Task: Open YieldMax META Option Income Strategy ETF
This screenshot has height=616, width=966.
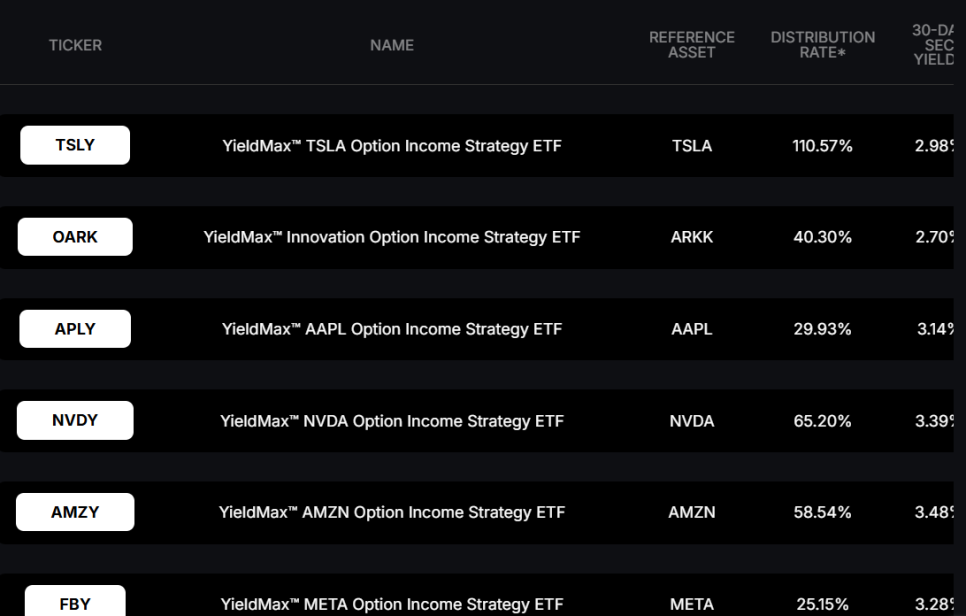Action: pyautogui.click(x=392, y=604)
